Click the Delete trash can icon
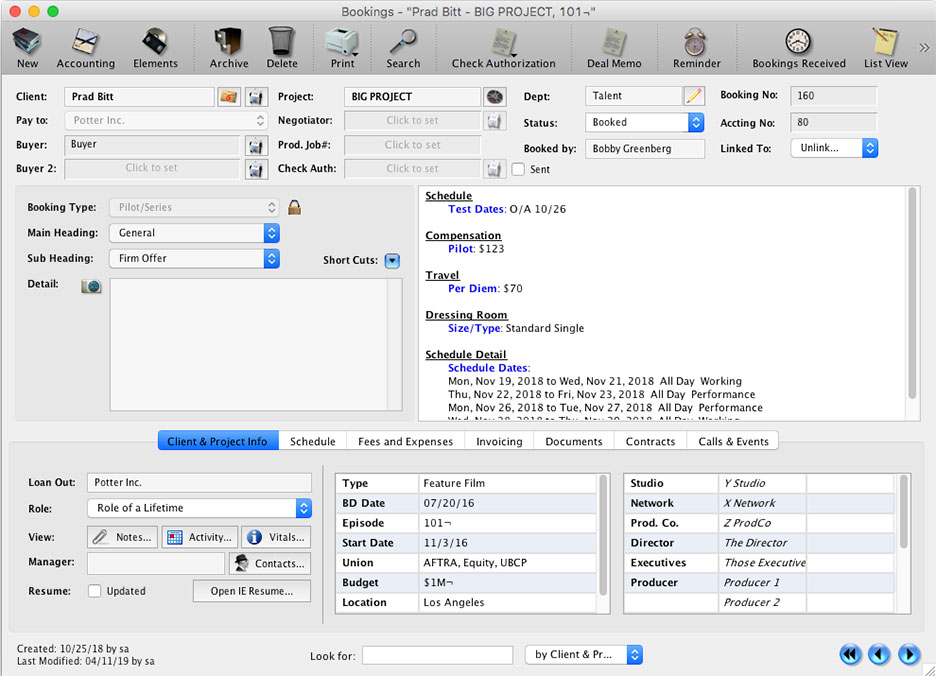 pos(282,48)
